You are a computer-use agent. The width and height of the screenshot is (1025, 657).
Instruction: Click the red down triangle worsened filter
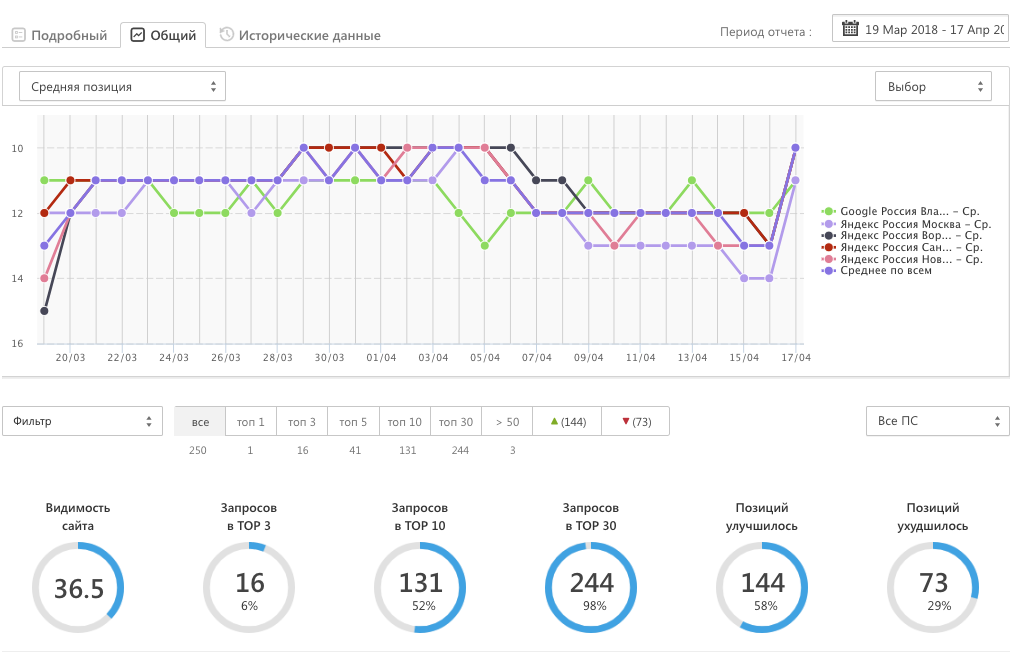click(x=626, y=422)
